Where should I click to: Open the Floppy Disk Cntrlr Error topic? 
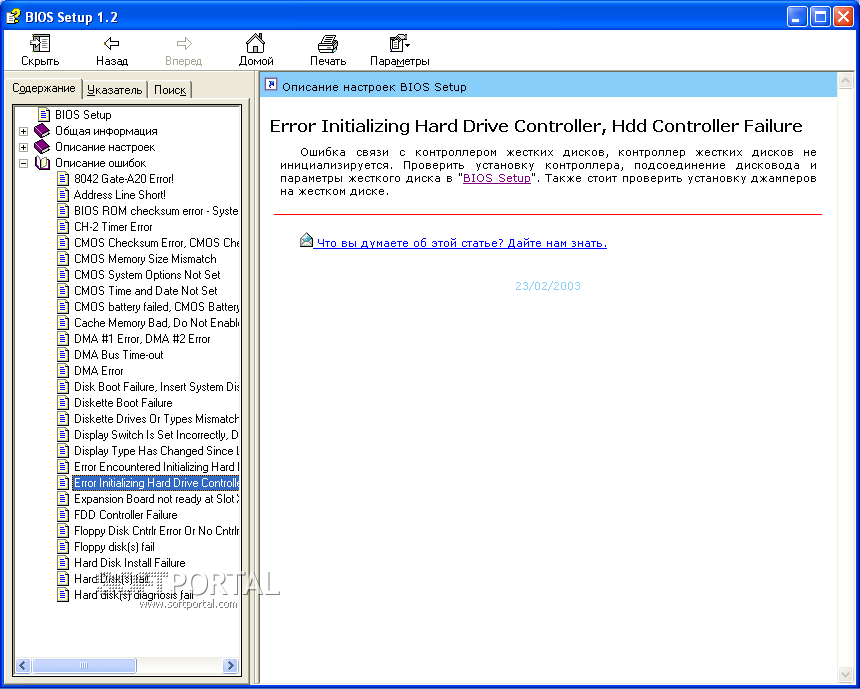(x=156, y=531)
